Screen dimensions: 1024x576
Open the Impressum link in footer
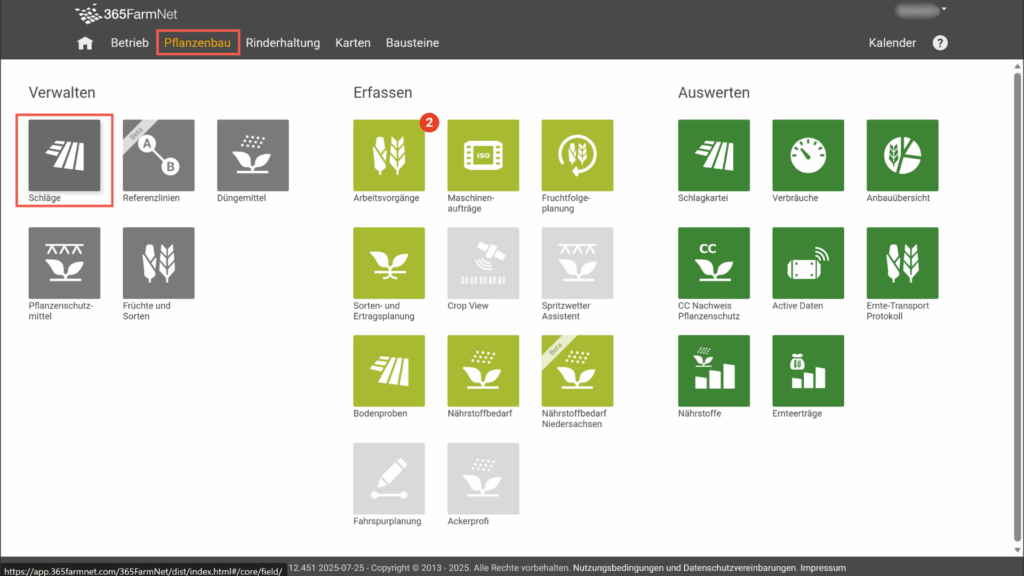[x=824, y=568]
